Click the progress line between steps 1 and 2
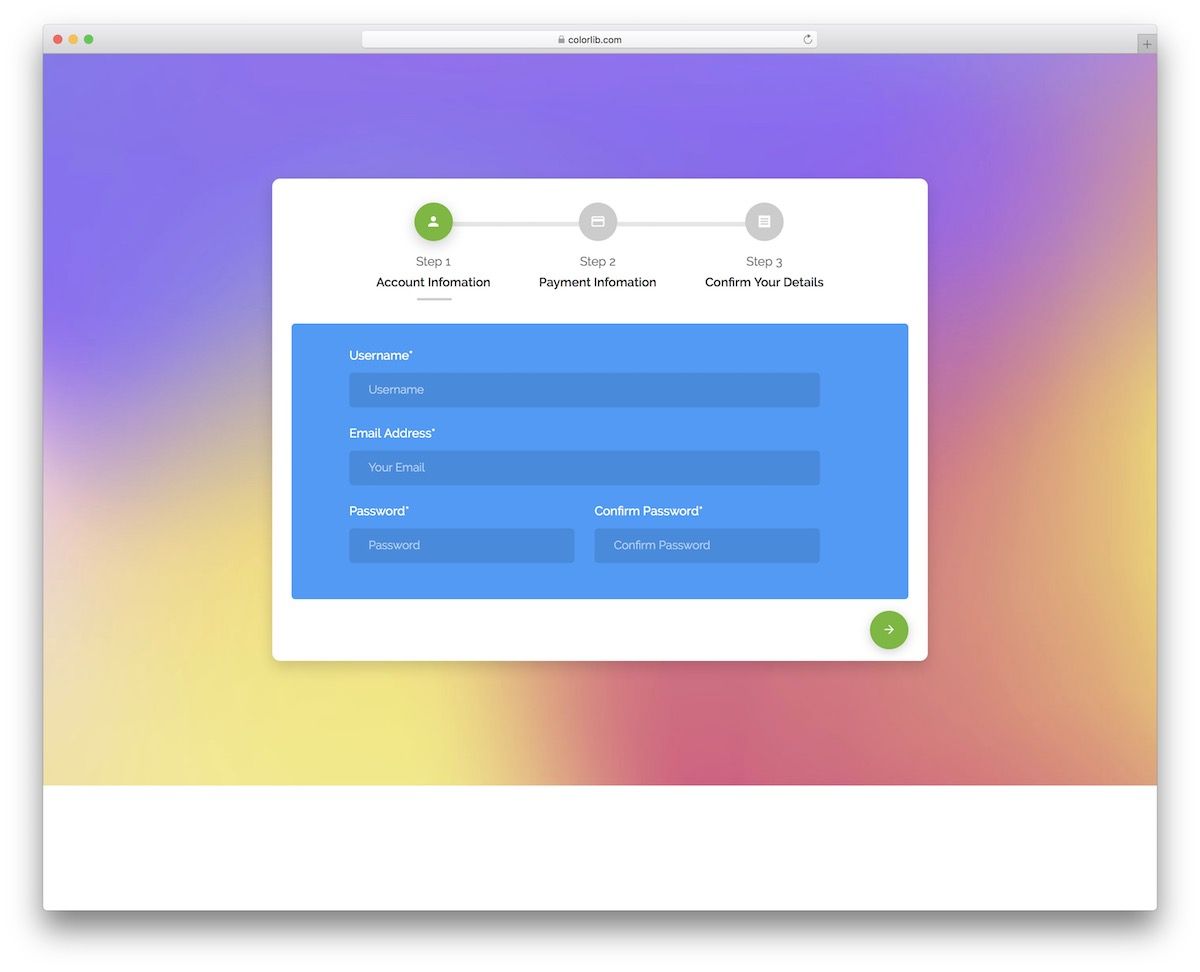Image resolution: width=1200 pixels, height=972 pixels. point(516,224)
